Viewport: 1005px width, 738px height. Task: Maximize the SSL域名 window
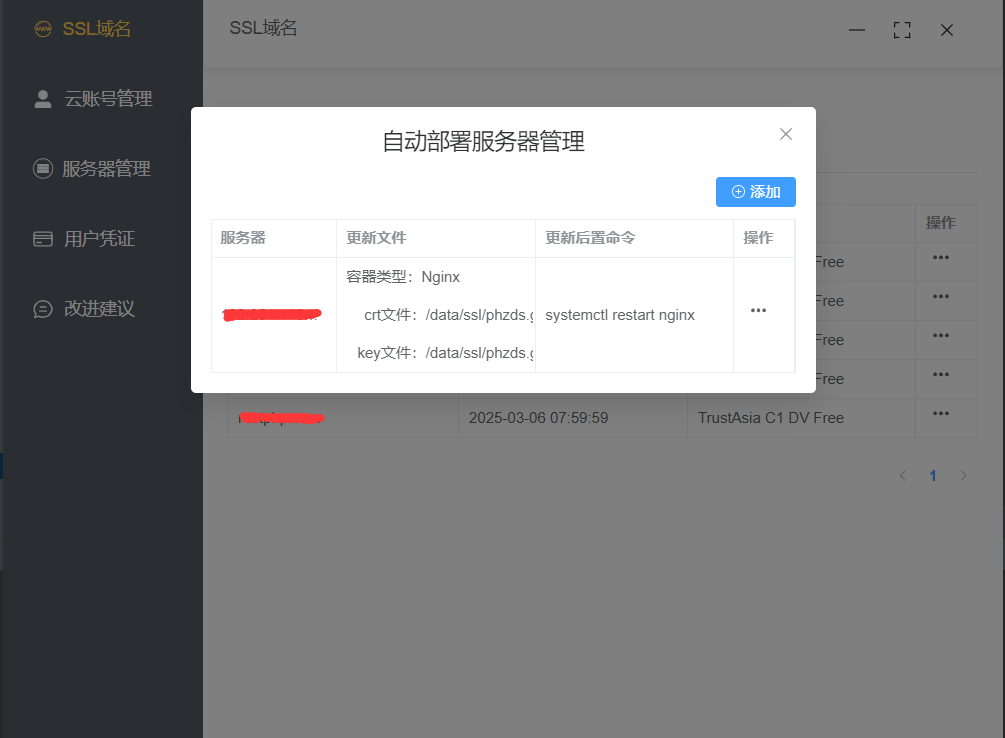point(902,30)
